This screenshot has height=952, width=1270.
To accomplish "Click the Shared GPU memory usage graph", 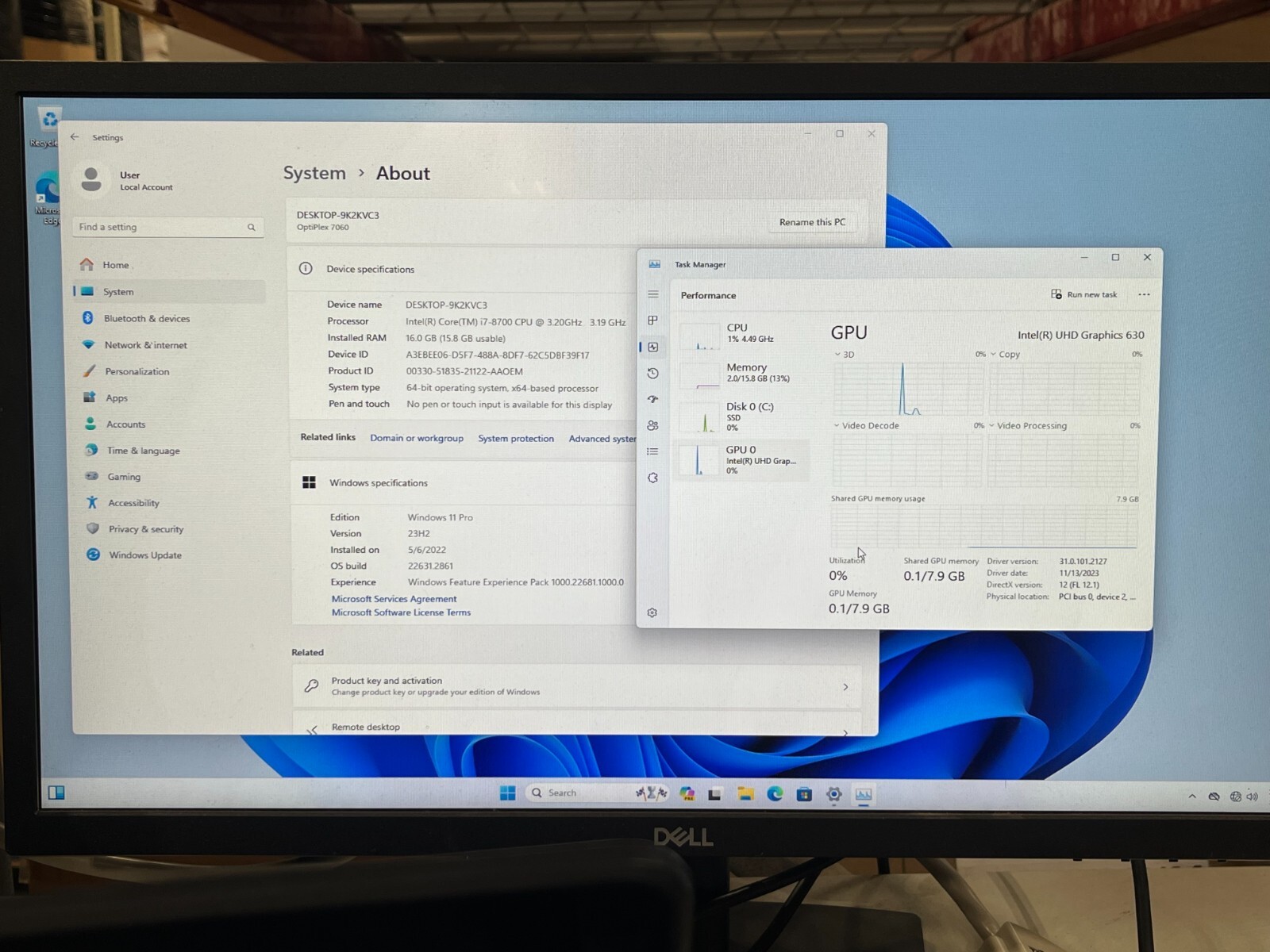I will [984, 527].
